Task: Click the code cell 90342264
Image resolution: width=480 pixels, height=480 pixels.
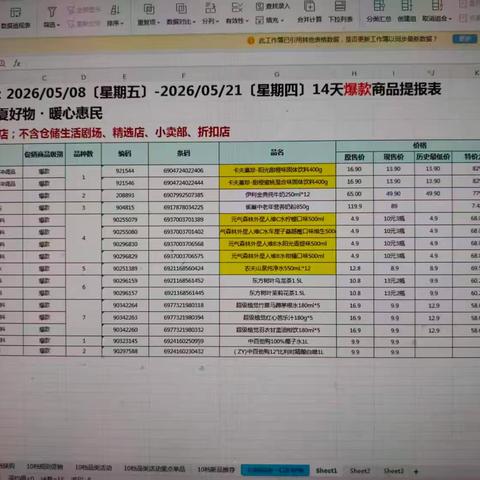Action: click(125, 305)
